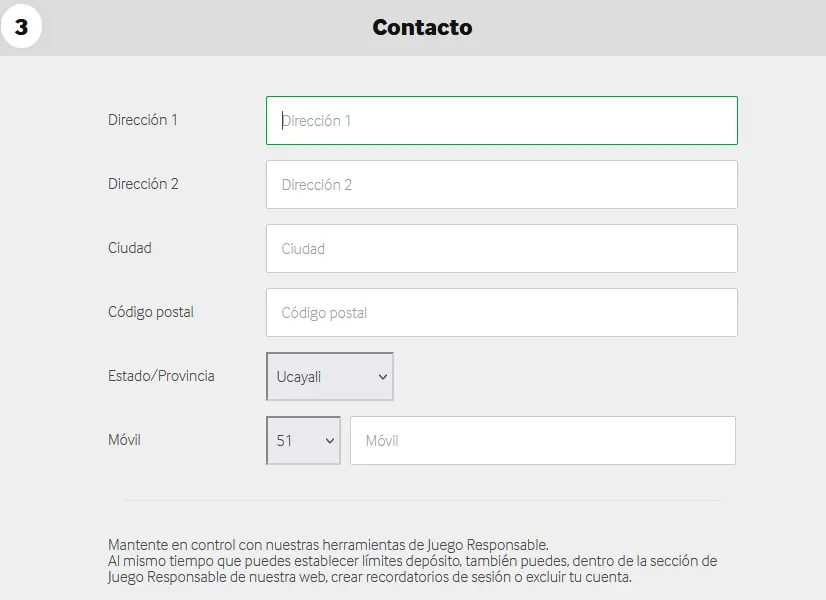Click the Ciudad text box

[500, 248]
